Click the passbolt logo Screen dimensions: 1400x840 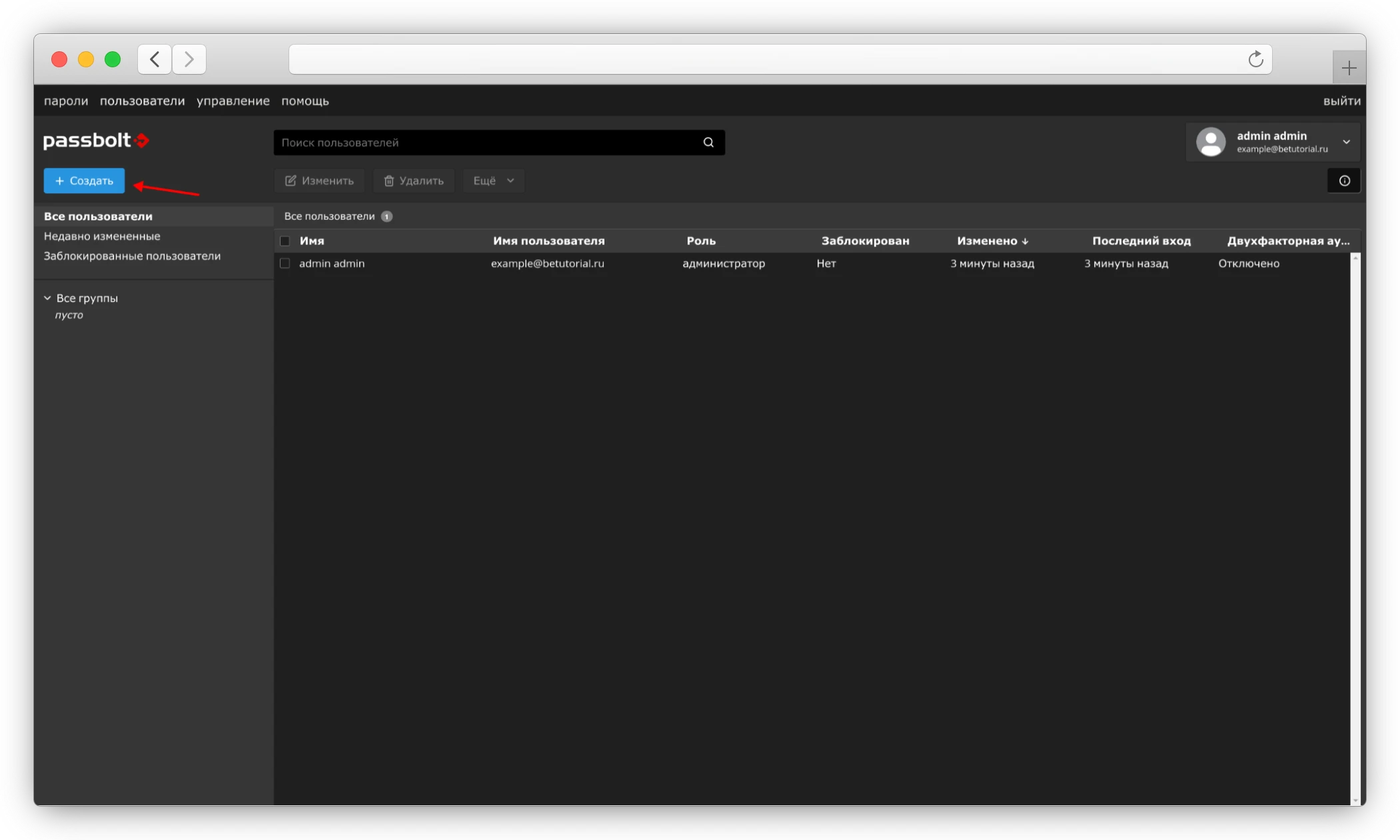coord(96,141)
